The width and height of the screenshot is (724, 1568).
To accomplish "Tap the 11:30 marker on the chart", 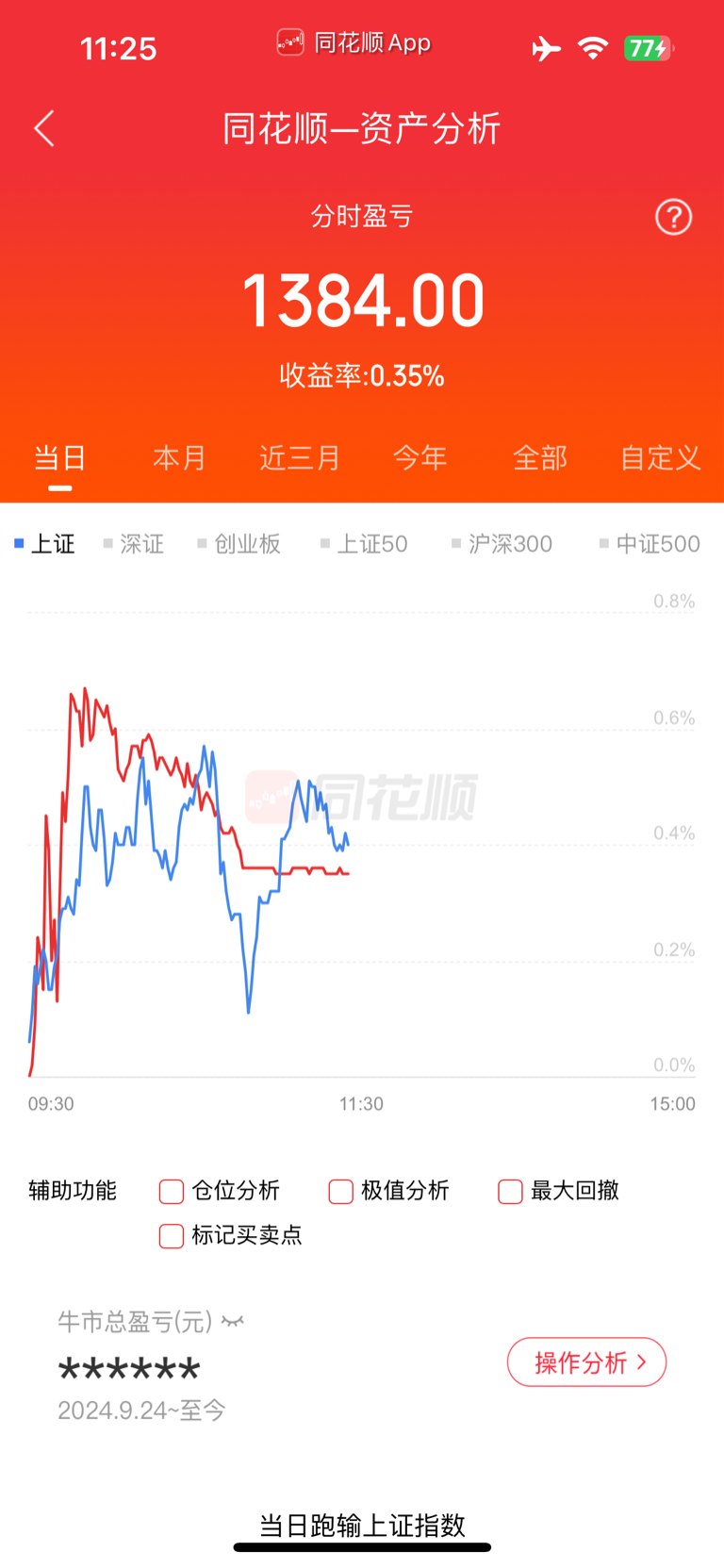I will pos(361,1104).
